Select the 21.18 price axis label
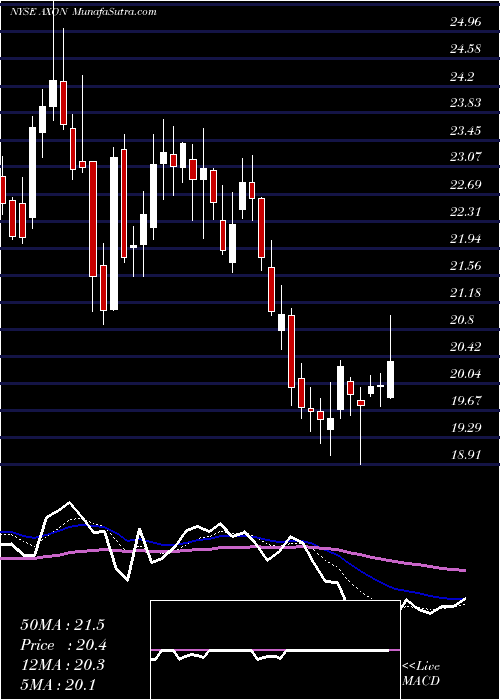 click(x=465, y=292)
